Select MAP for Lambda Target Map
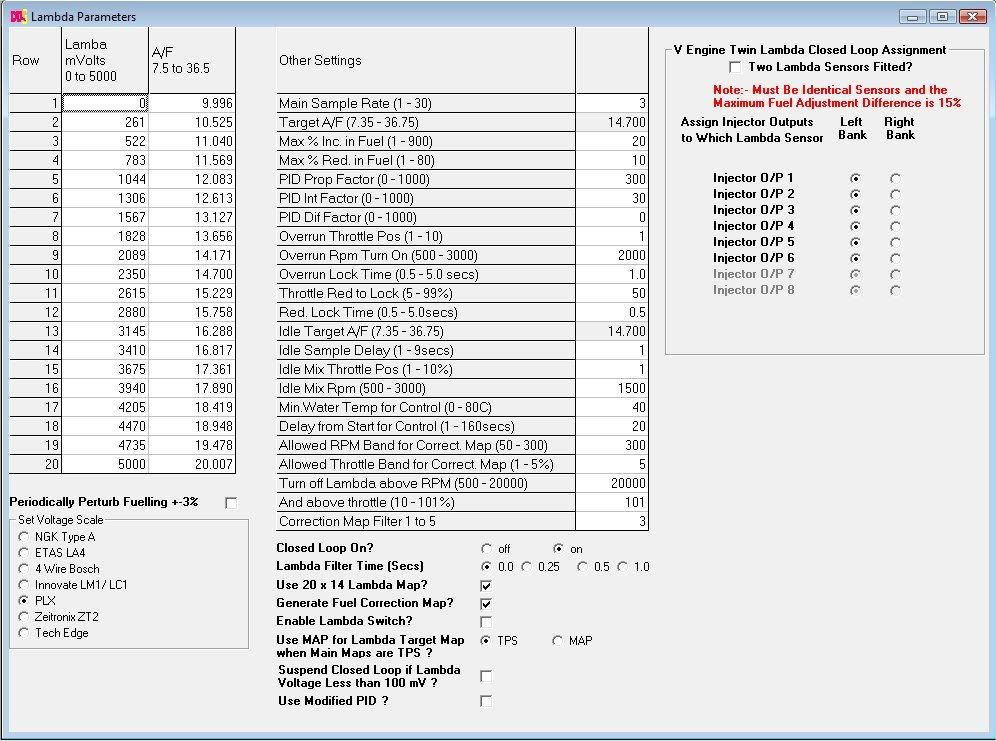 557,641
